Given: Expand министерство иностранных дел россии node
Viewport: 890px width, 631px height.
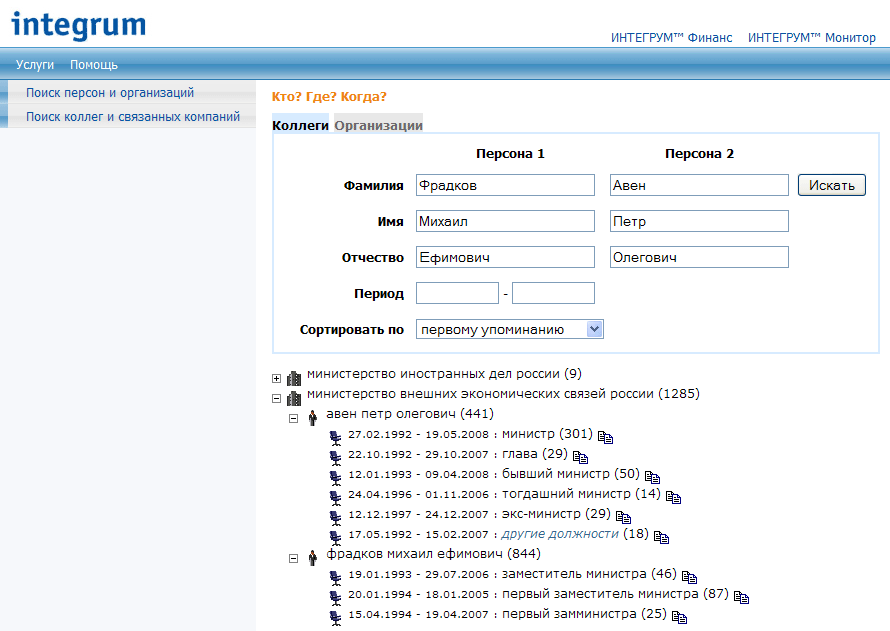Looking at the screenshot, I should coord(276,378).
